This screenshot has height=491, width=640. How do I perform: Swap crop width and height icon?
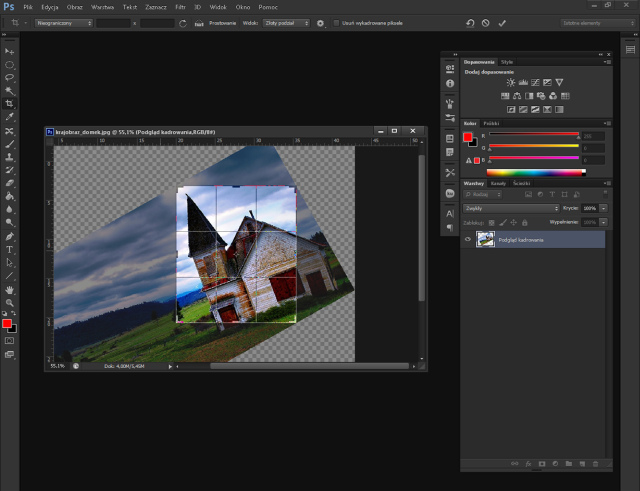[x=183, y=23]
